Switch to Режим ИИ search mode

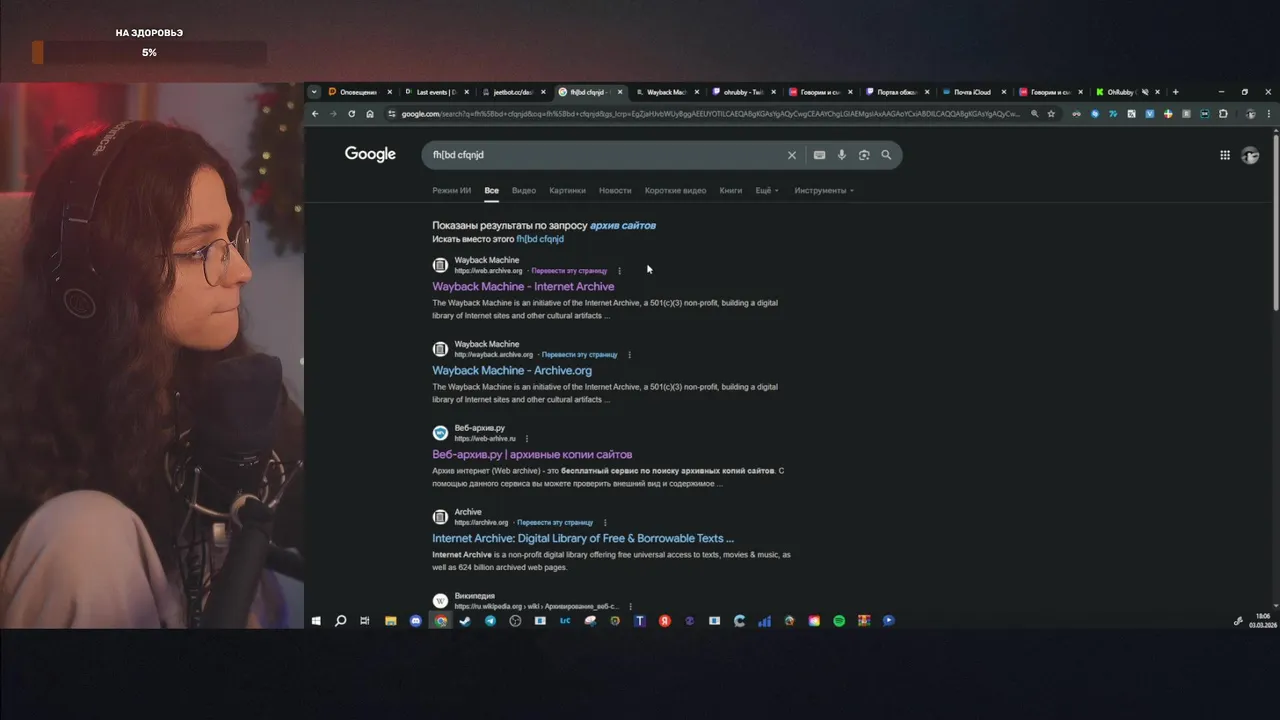coord(451,190)
